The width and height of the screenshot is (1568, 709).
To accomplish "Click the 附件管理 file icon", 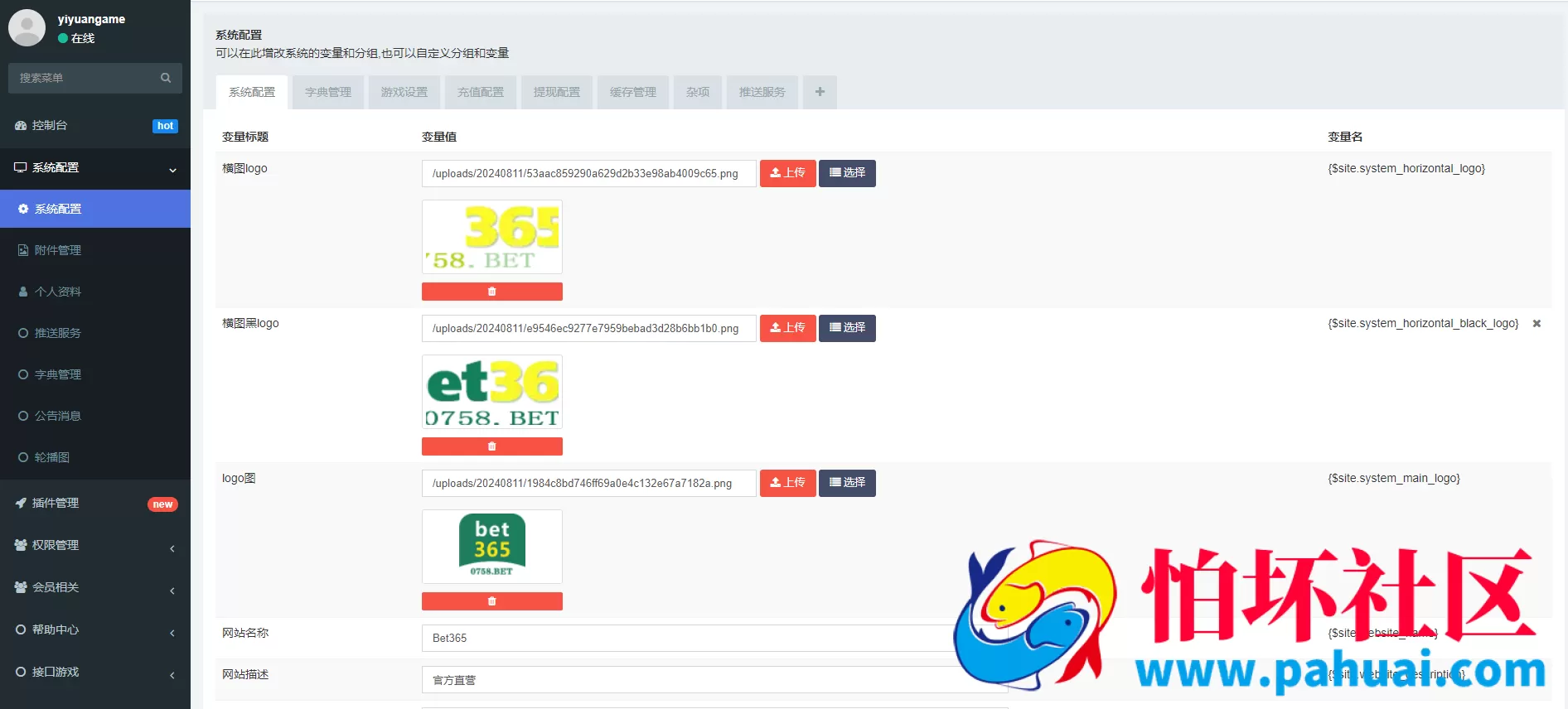I will (x=23, y=250).
